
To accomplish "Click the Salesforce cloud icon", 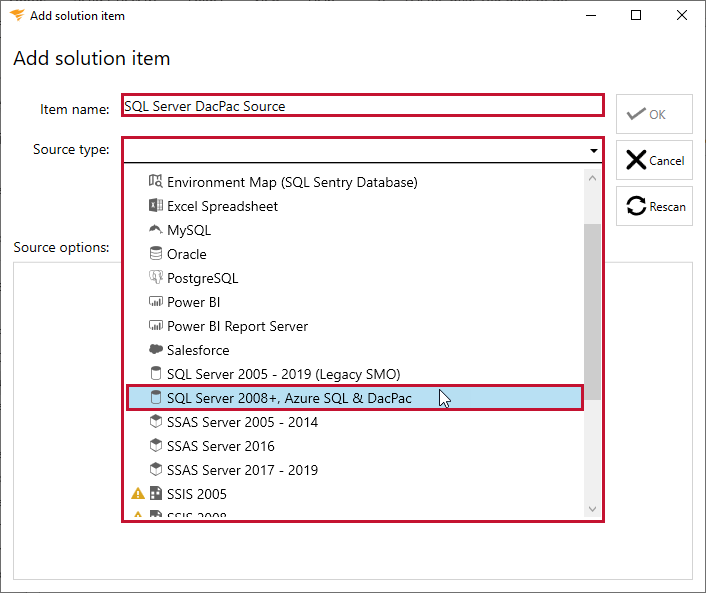I will (156, 349).
